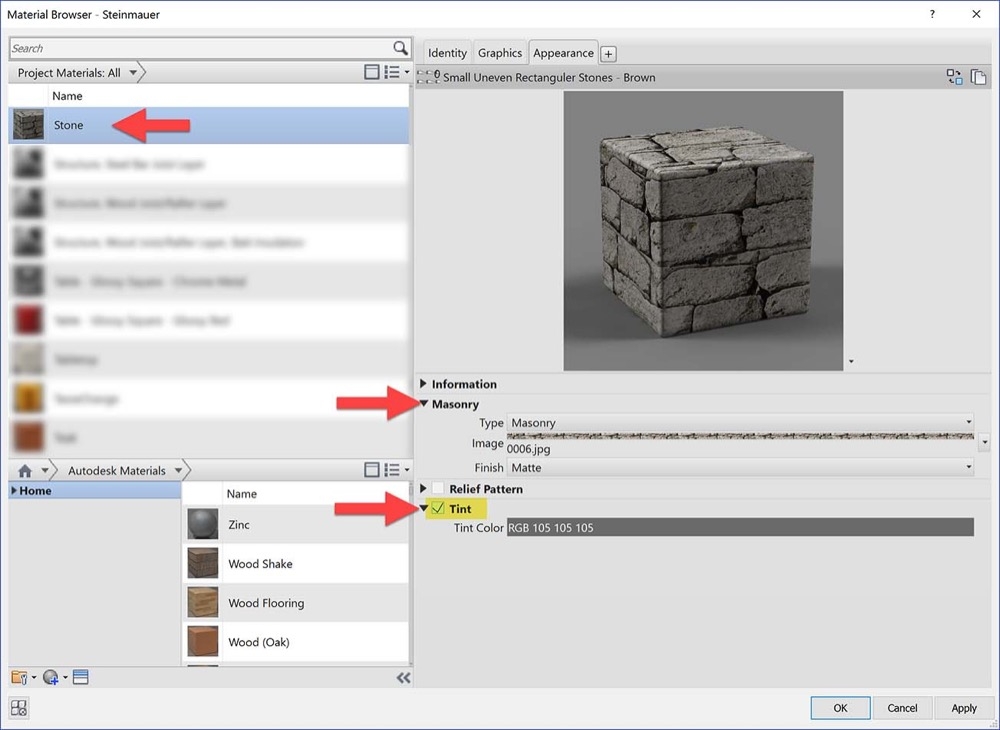Image resolution: width=1000 pixels, height=730 pixels.
Task: Collapse the Masonry section
Action: point(423,403)
